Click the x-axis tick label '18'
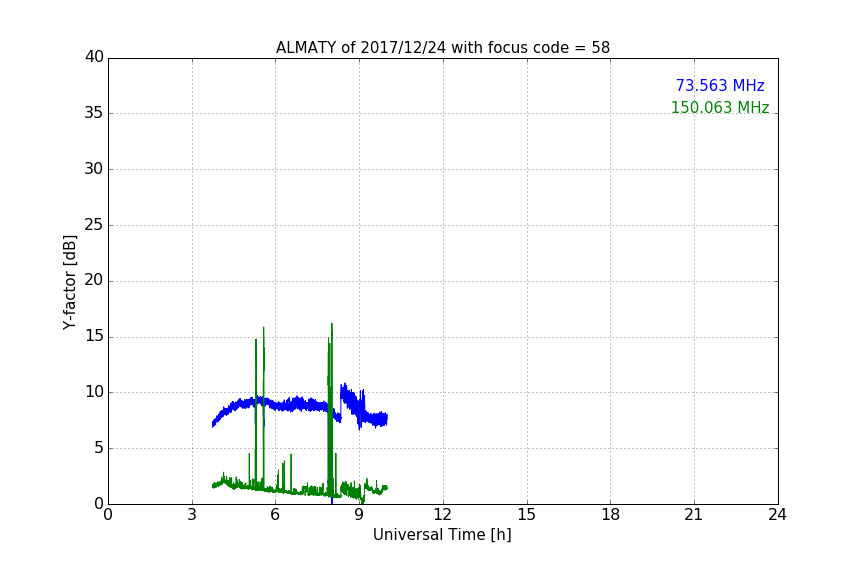 pos(611,515)
